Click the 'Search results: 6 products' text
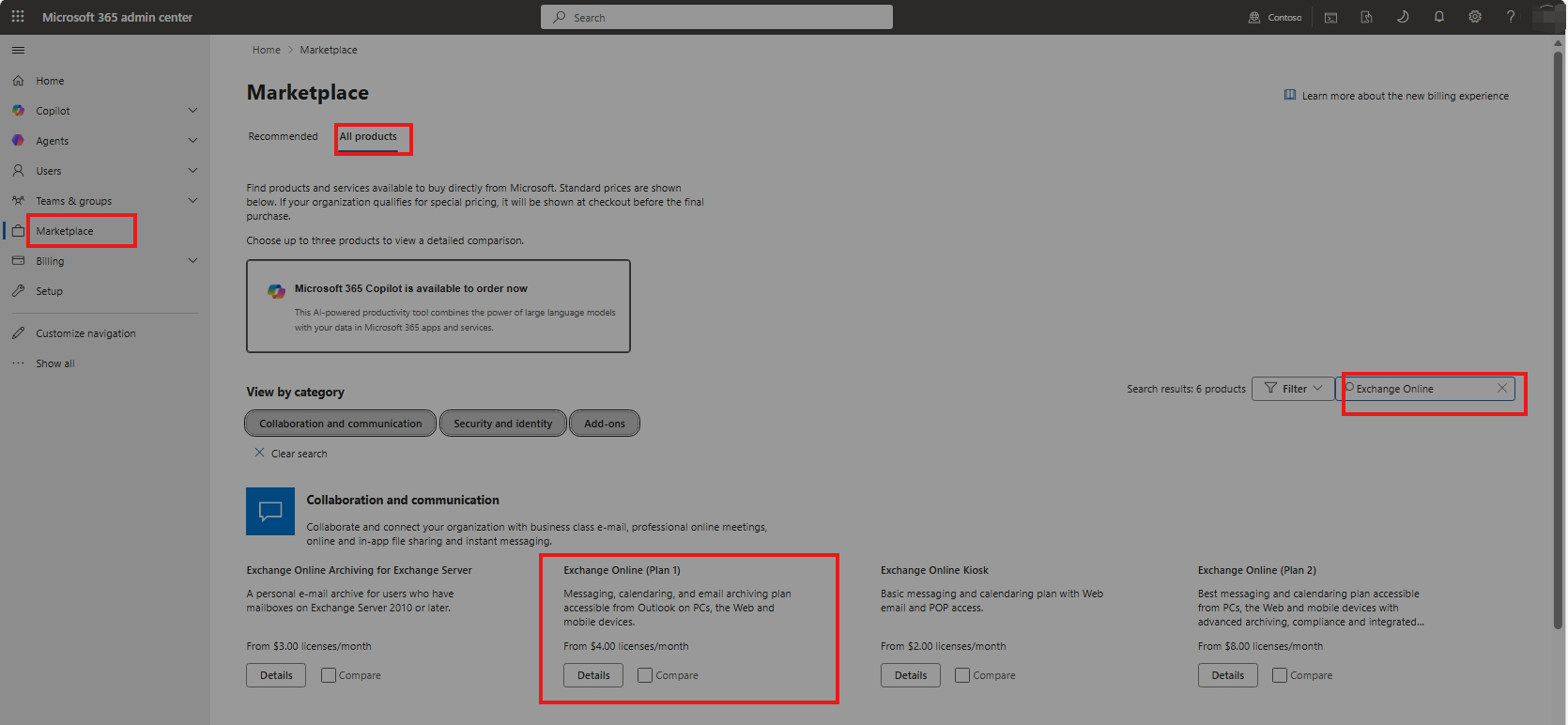 tap(1187, 389)
